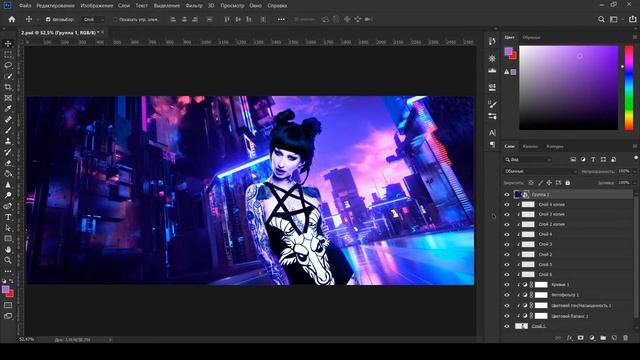This screenshot has height=360, width=640.
Task: Open the Редактирование menu
Action: coord(56,6)
